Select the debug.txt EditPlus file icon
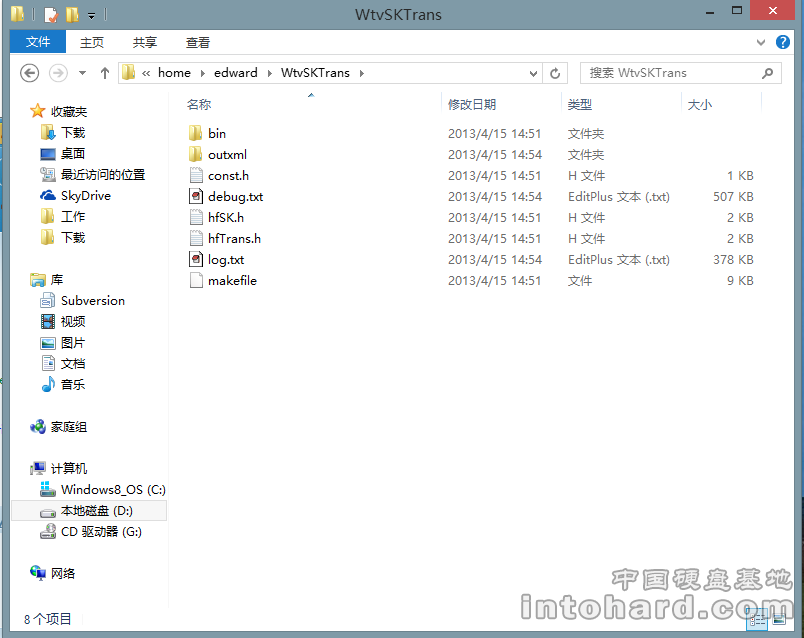The width and height of the screenshot is (804, 638). pos(196,196)
